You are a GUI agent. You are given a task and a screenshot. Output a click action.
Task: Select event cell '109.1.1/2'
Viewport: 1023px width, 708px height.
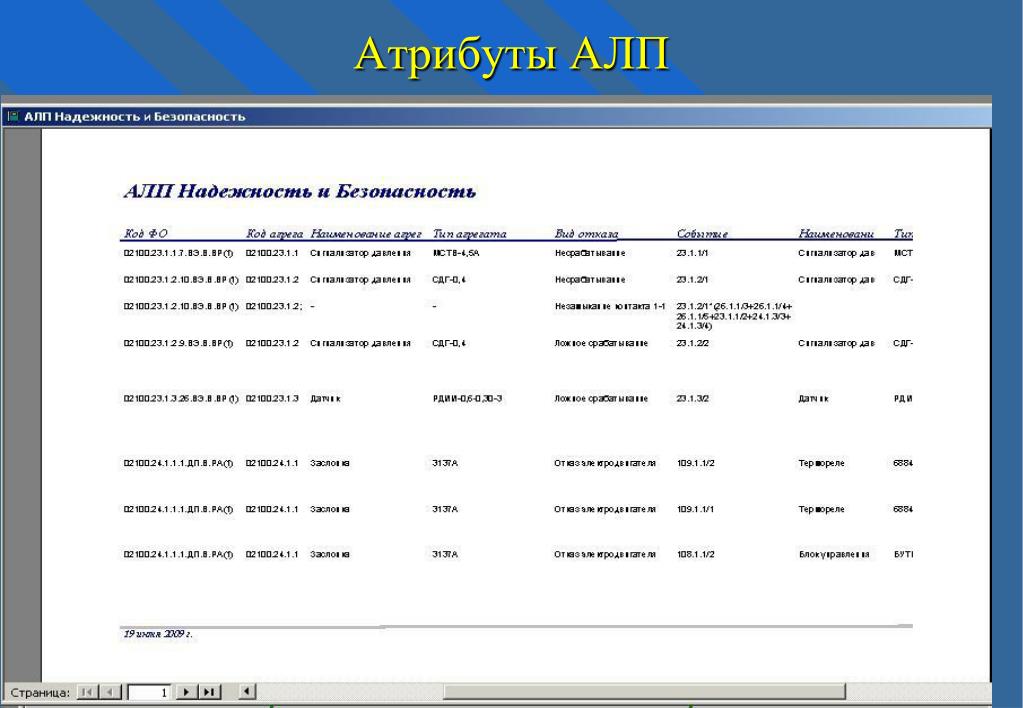695,463
